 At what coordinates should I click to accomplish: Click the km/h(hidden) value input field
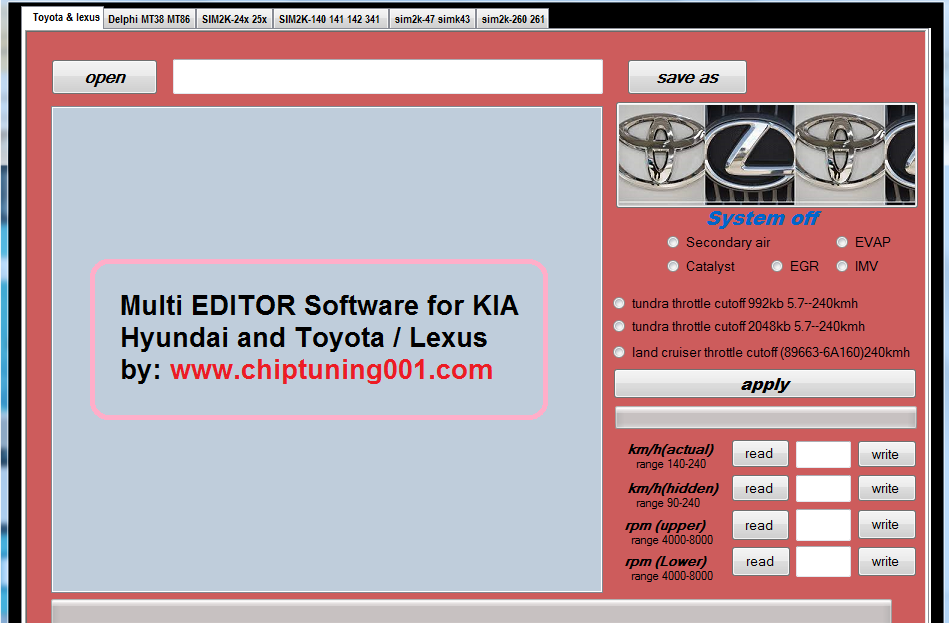[x=823, y=489]
